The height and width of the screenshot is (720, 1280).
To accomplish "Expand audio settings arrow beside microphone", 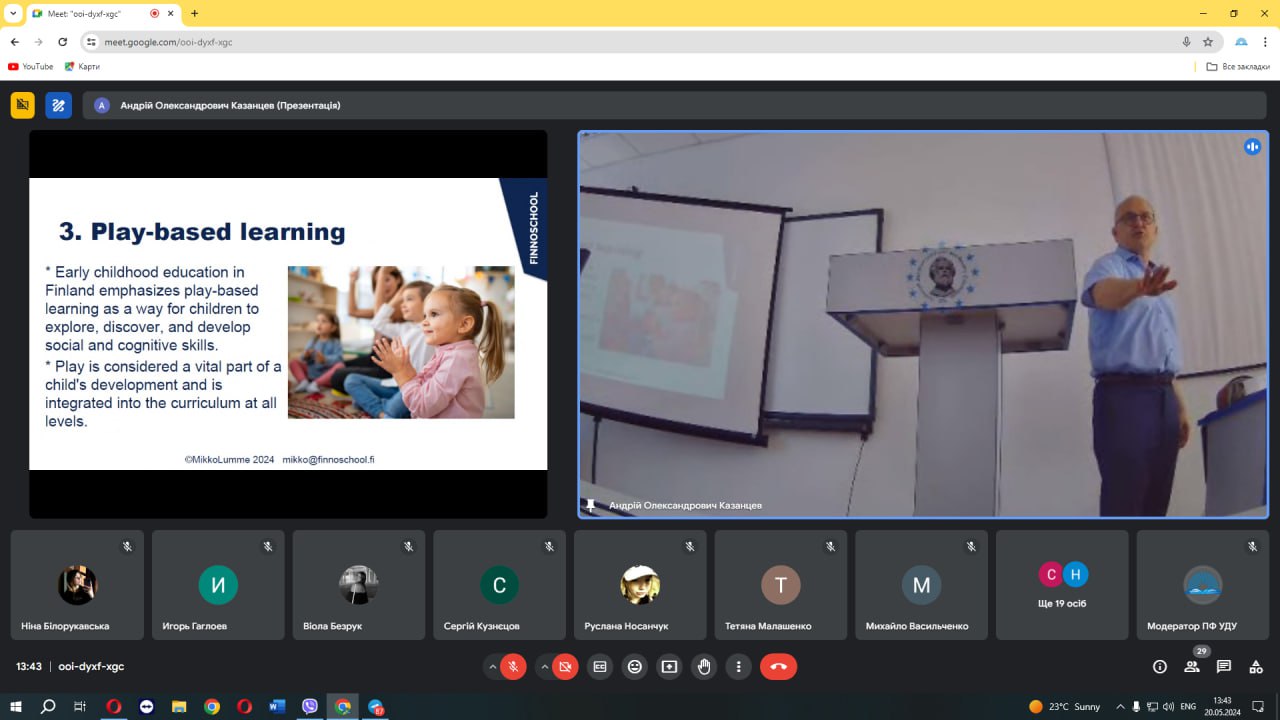I will pos(492,667).
